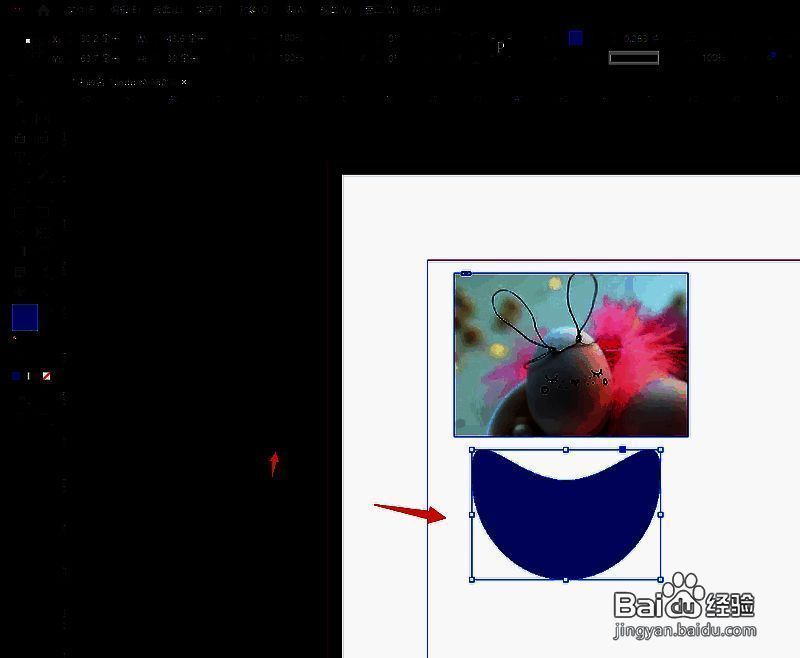Select the Rectangle tool in the toolbox
This screenshot has width=800, height=658.
coord(42,211)
